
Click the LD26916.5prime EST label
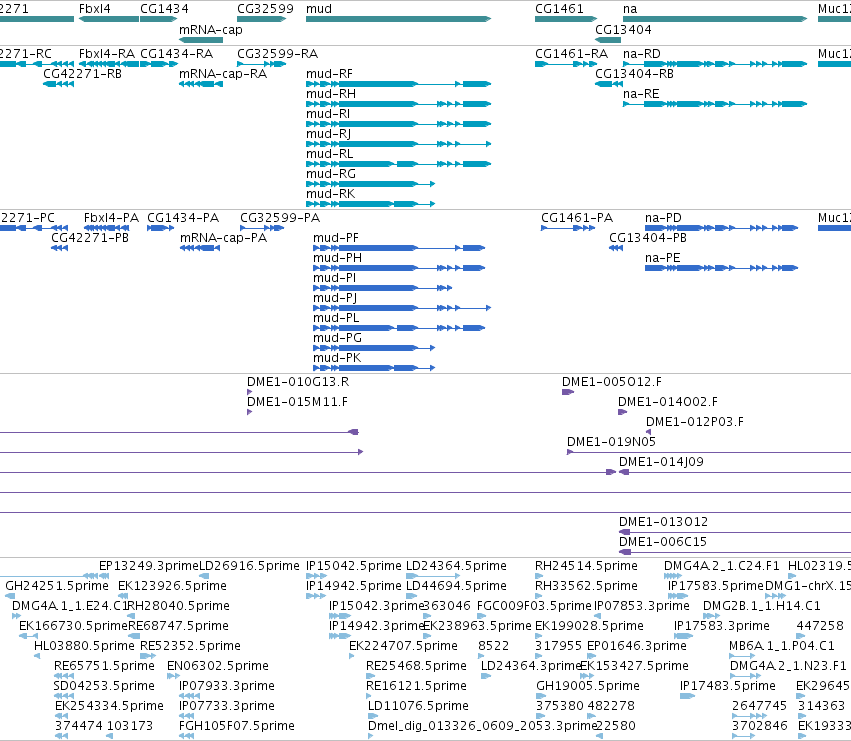249,566
